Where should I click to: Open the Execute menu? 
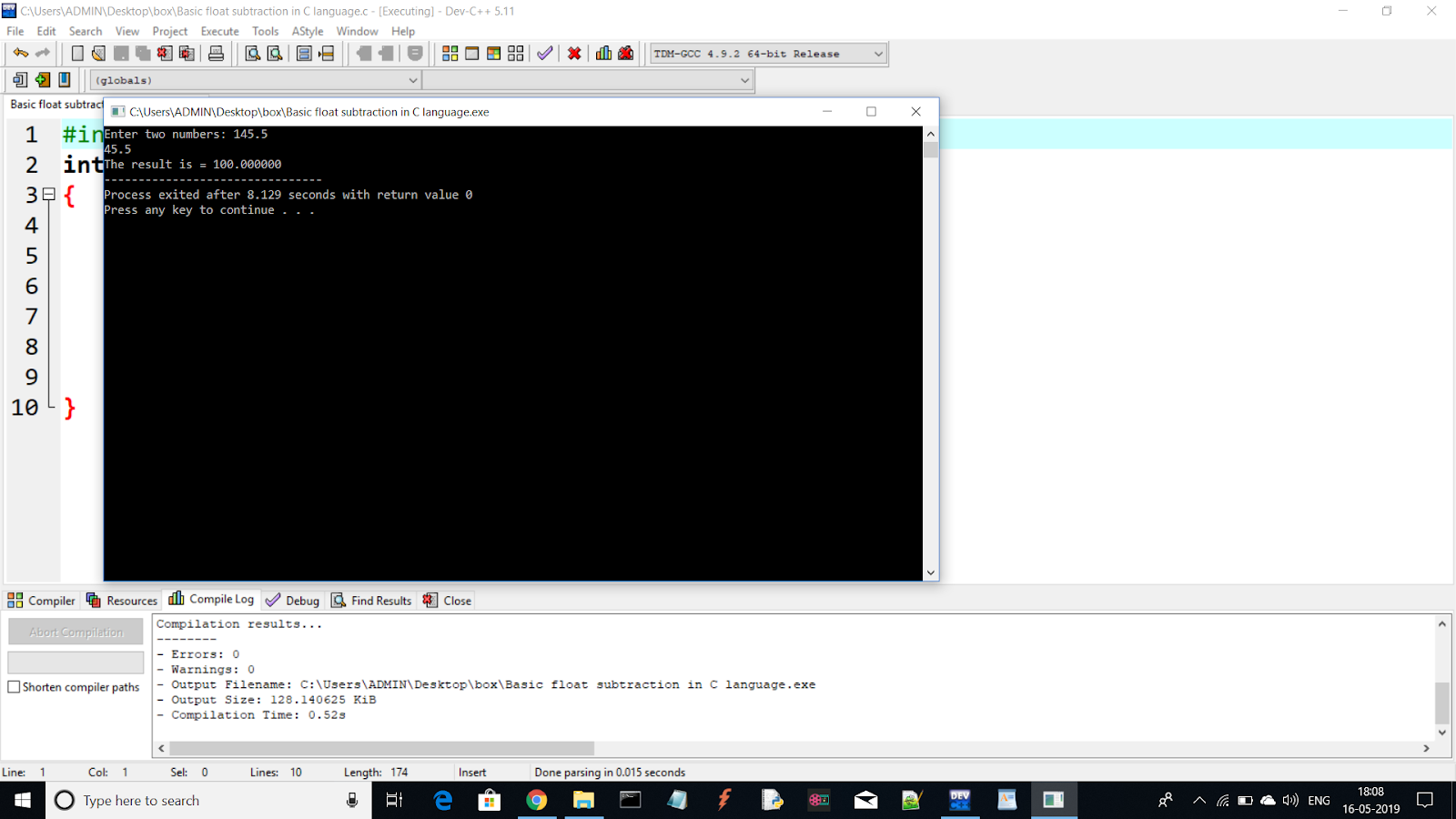(x=219, y=30)
